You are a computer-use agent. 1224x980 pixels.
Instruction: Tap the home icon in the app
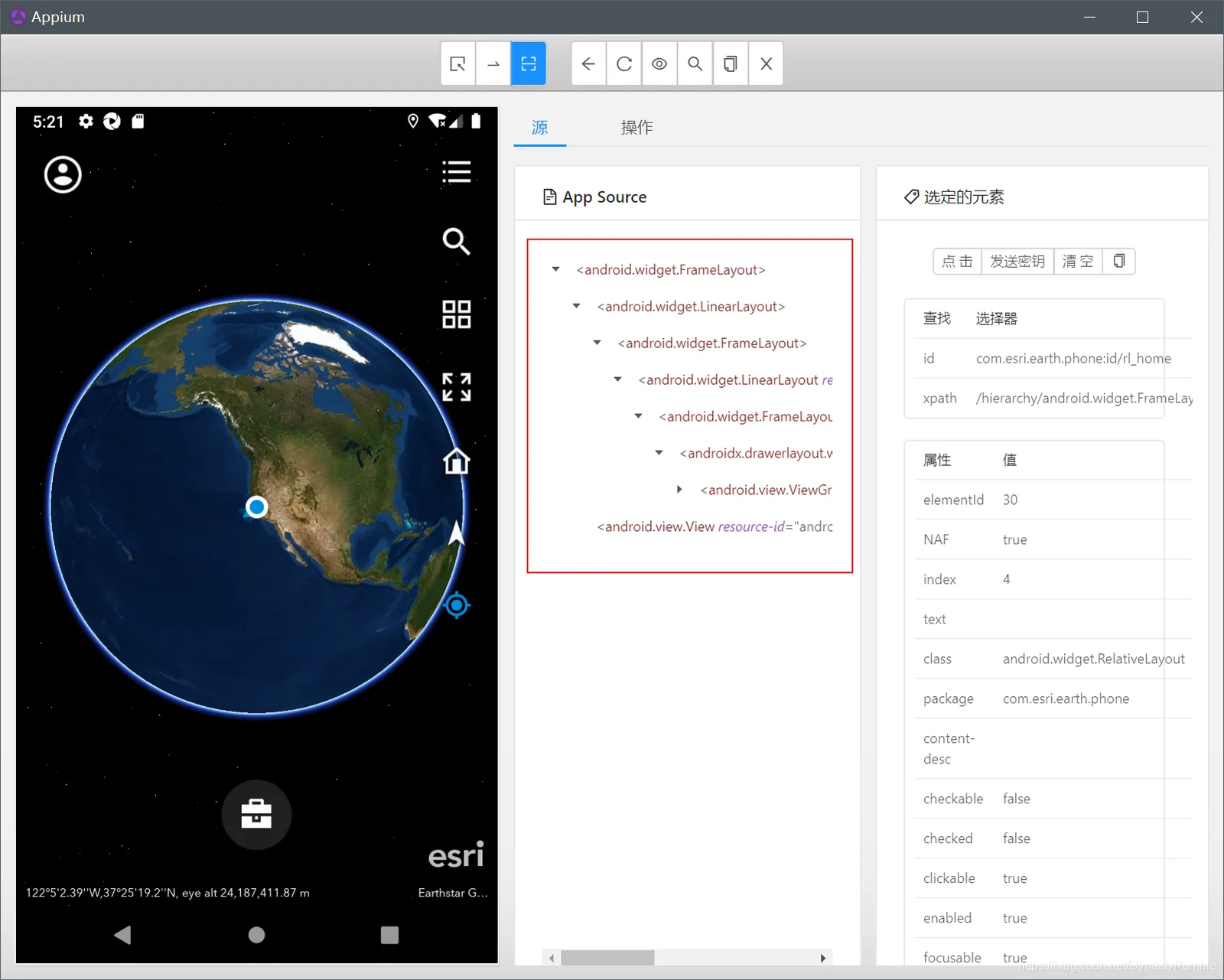[x=457, y=461]
